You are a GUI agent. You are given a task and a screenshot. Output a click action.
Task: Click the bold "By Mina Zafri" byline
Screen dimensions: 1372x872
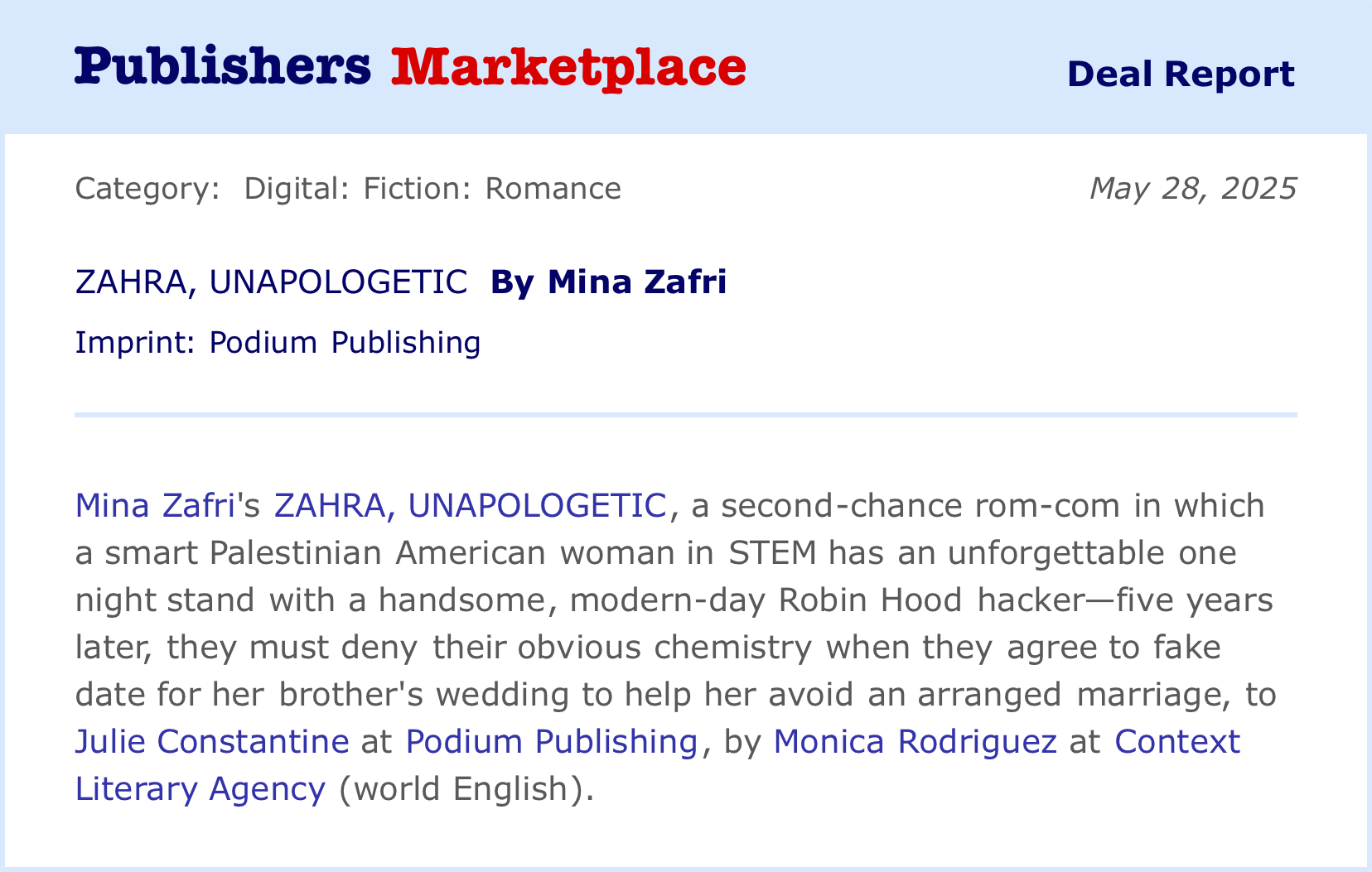pyautogui.click(x=608, y=282)
